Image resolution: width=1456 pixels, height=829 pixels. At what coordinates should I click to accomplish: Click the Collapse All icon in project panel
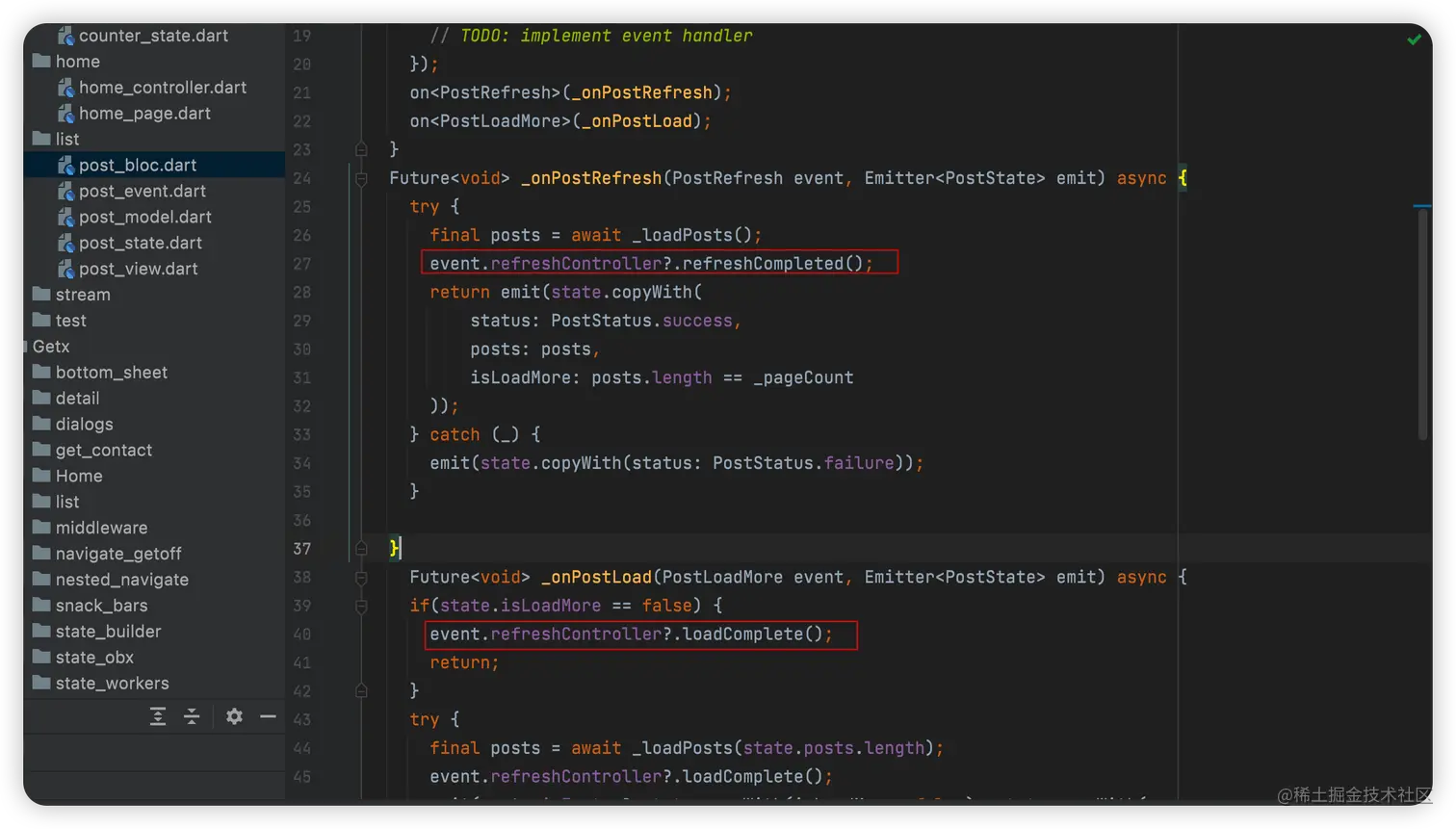click(192, 716)
